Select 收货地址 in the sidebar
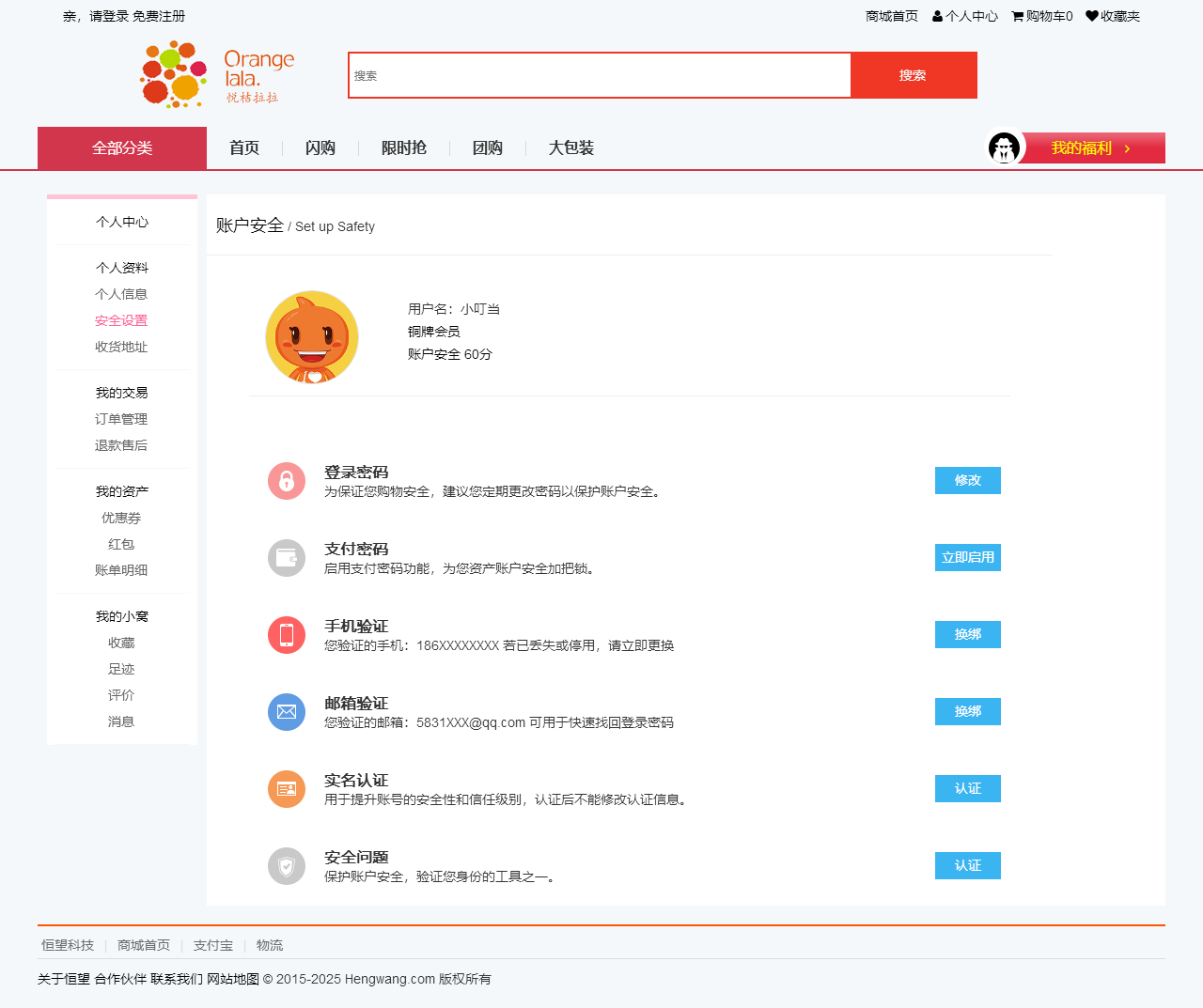 [121, 347]
